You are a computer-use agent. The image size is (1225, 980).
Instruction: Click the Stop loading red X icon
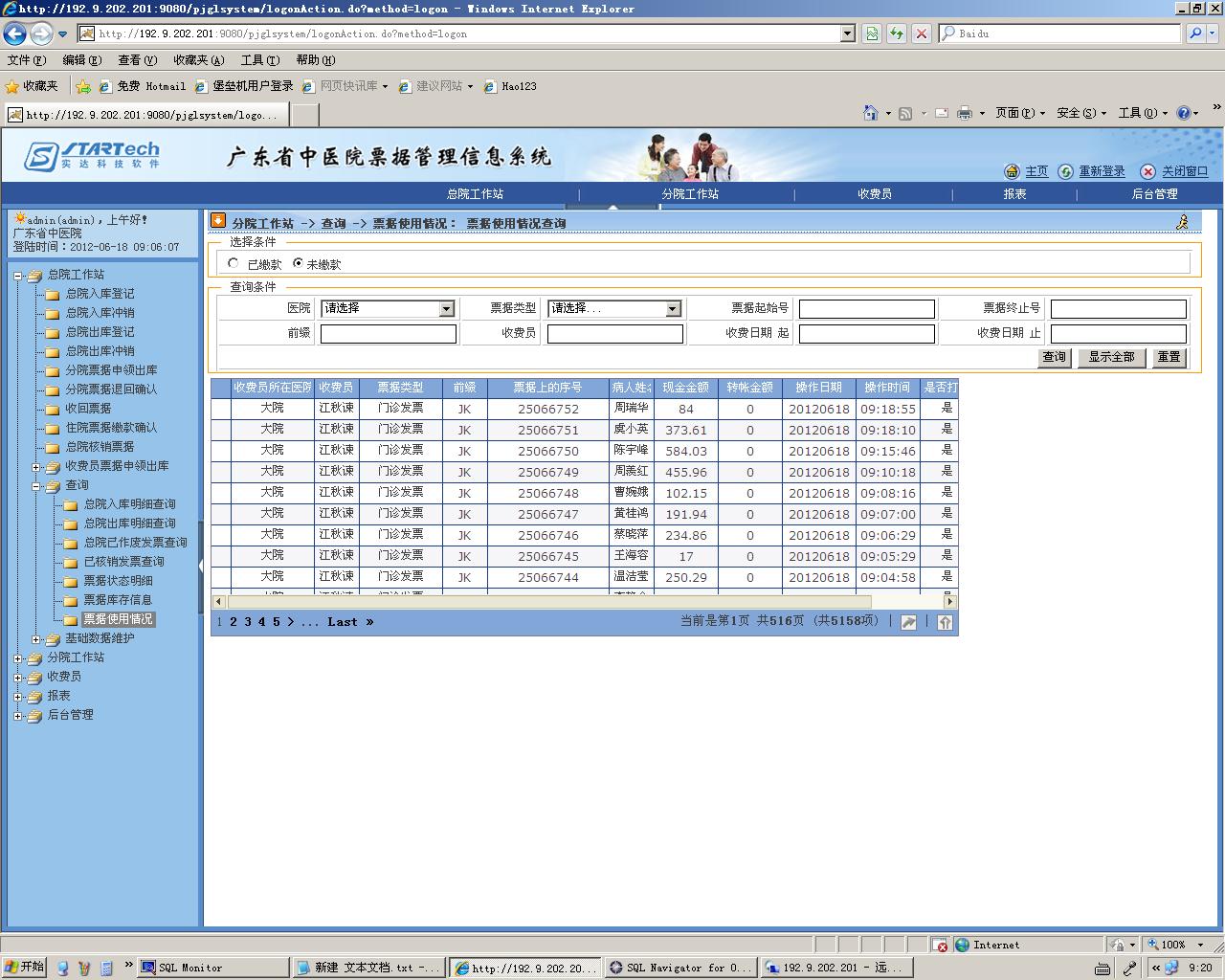point(921,33)
